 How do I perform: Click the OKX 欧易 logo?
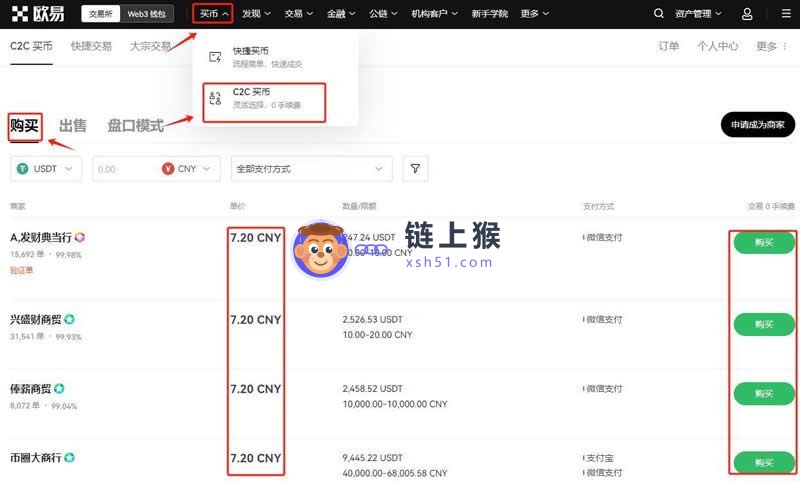tap(38, 14)
